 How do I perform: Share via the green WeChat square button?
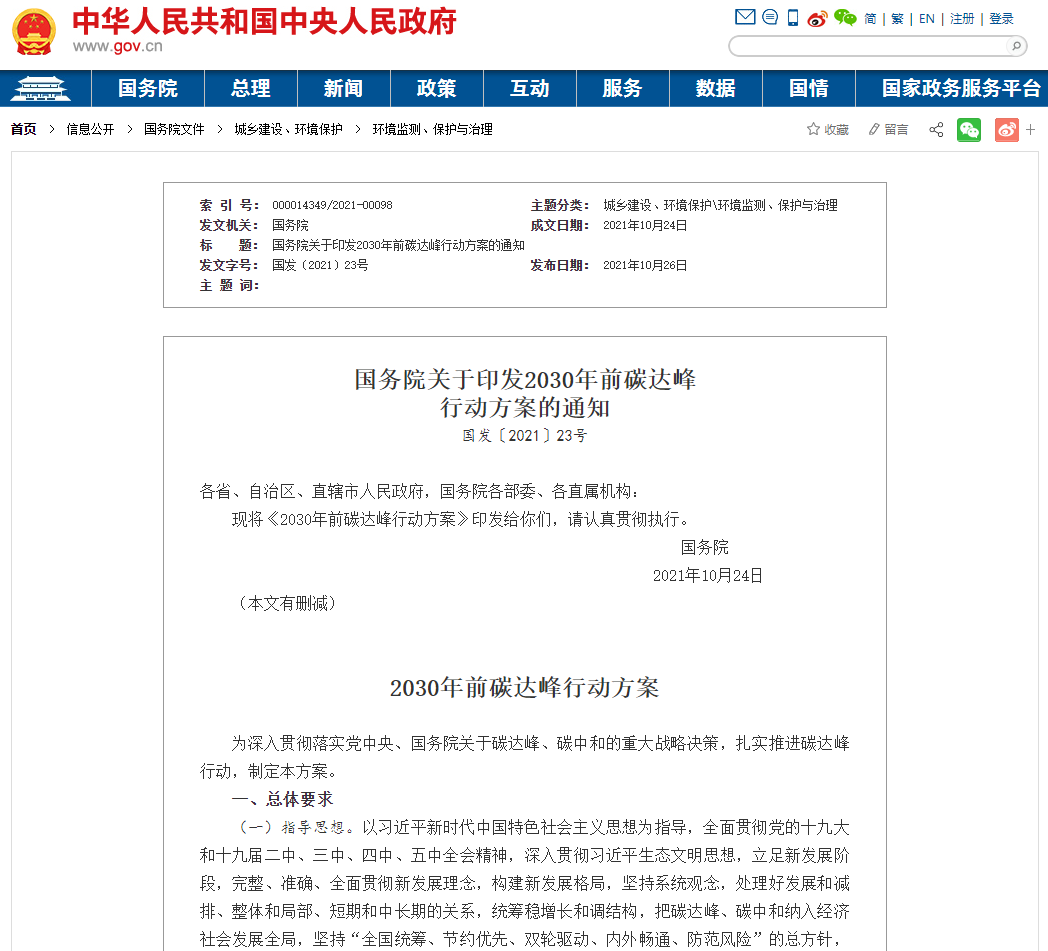click(x=969, y=130)
